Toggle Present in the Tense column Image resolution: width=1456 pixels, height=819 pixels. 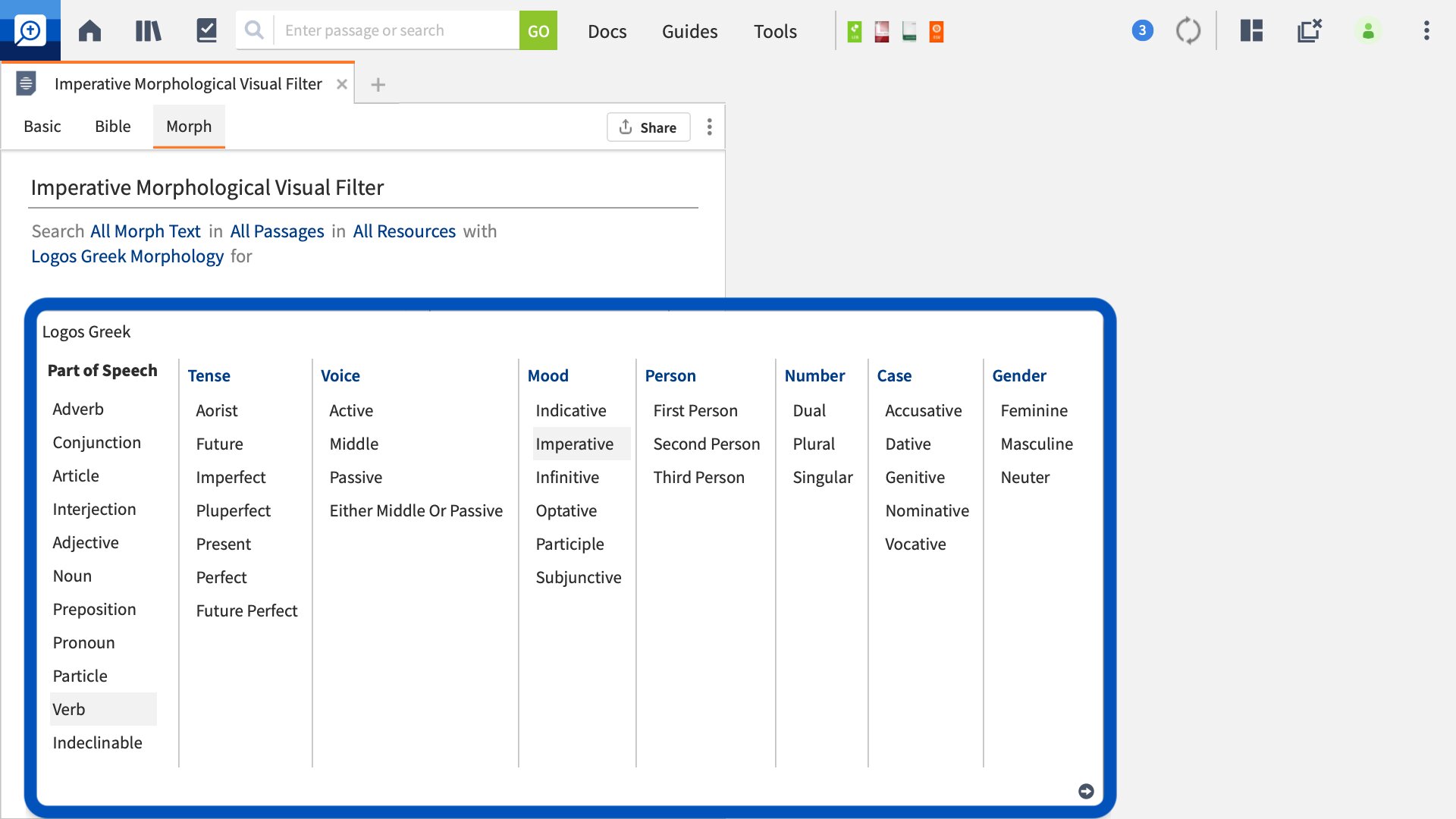click(x=224, y=544)
